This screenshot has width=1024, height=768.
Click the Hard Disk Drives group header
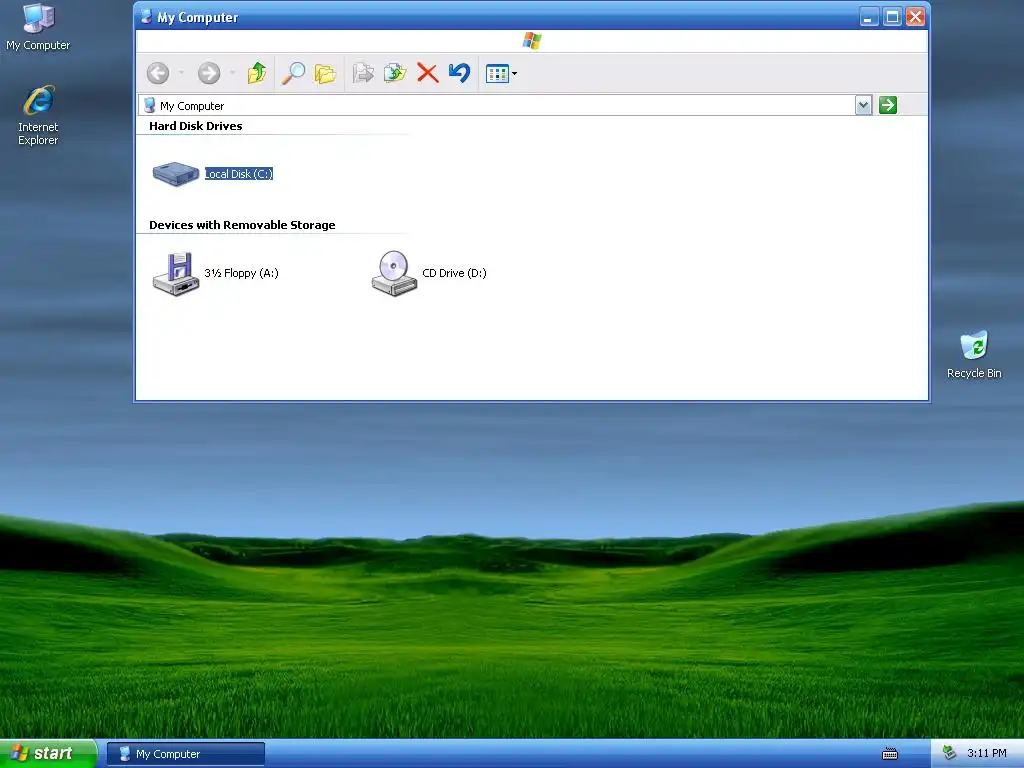coord(195,126)
